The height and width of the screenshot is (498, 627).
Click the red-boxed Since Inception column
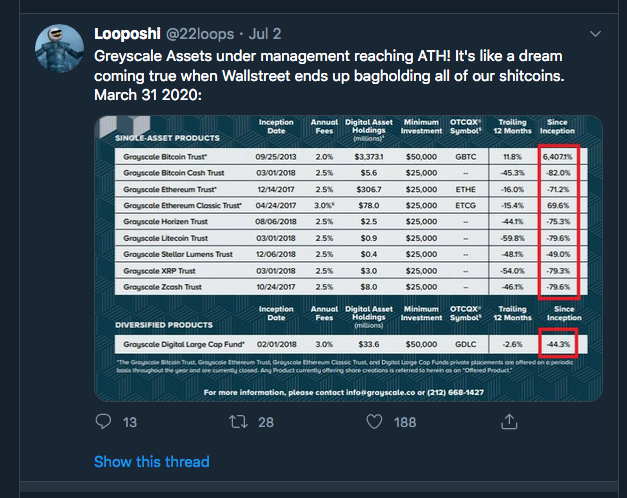[x=559, y=222]
